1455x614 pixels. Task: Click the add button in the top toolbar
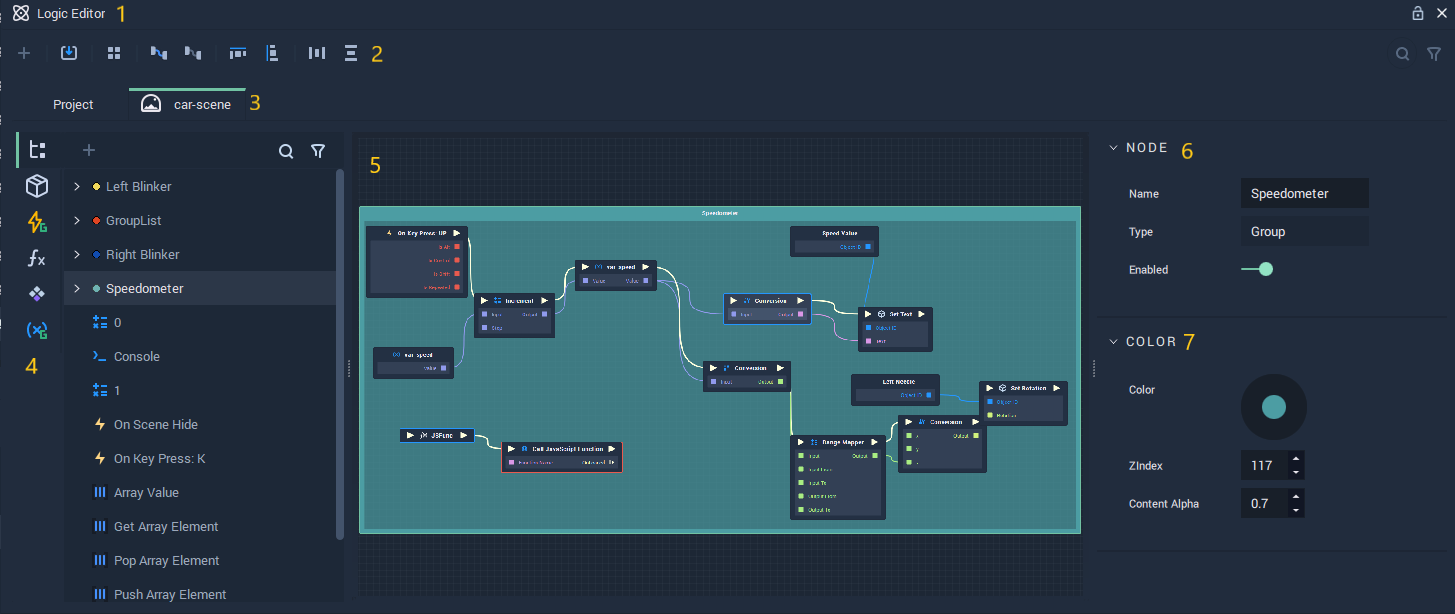tap(24, 53)
